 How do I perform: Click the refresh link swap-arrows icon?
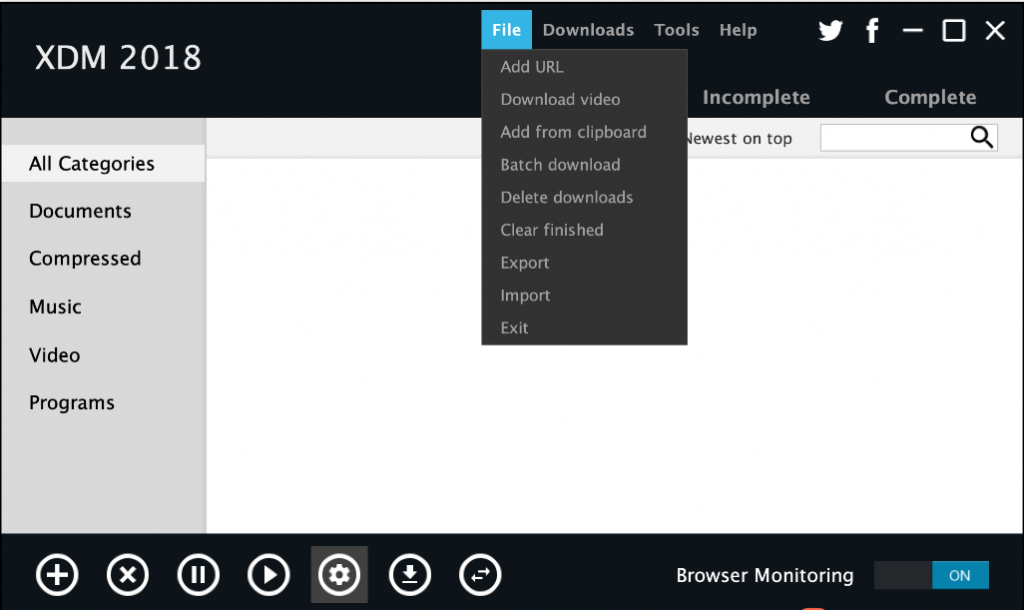480,575
